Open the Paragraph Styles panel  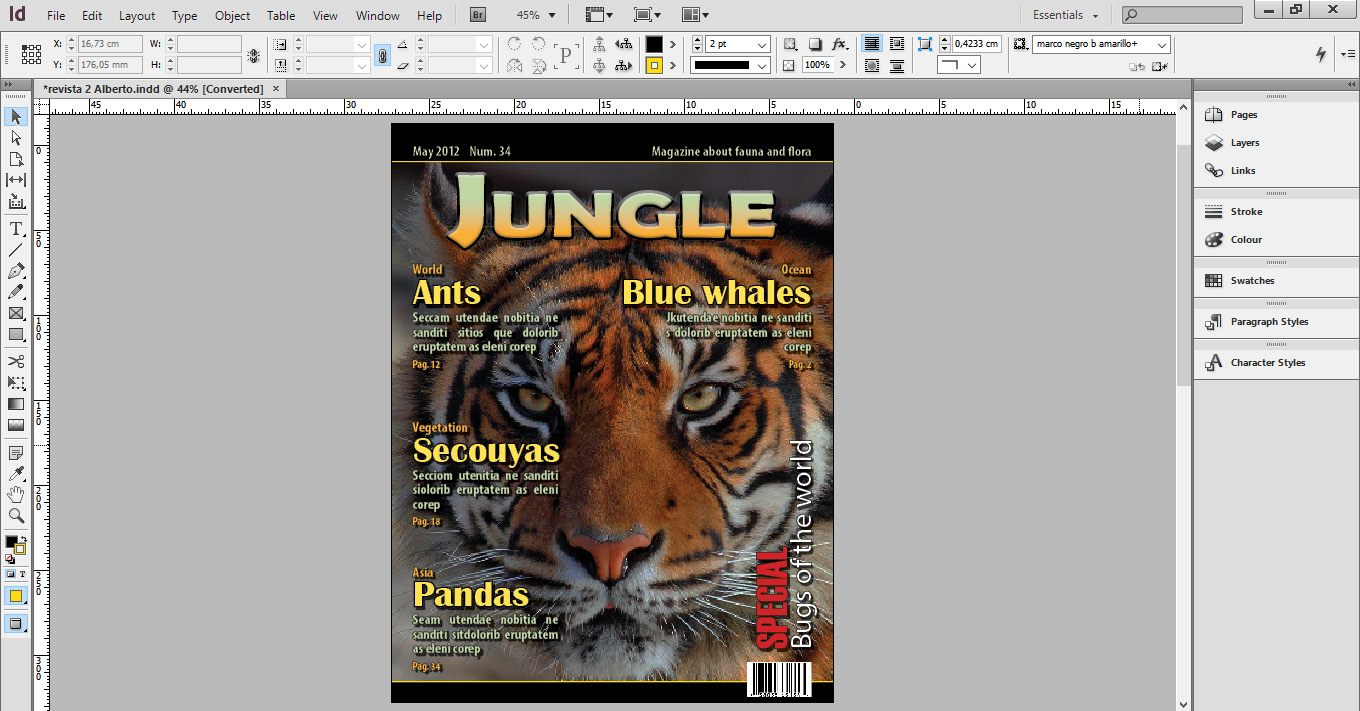coord(1268,322)
